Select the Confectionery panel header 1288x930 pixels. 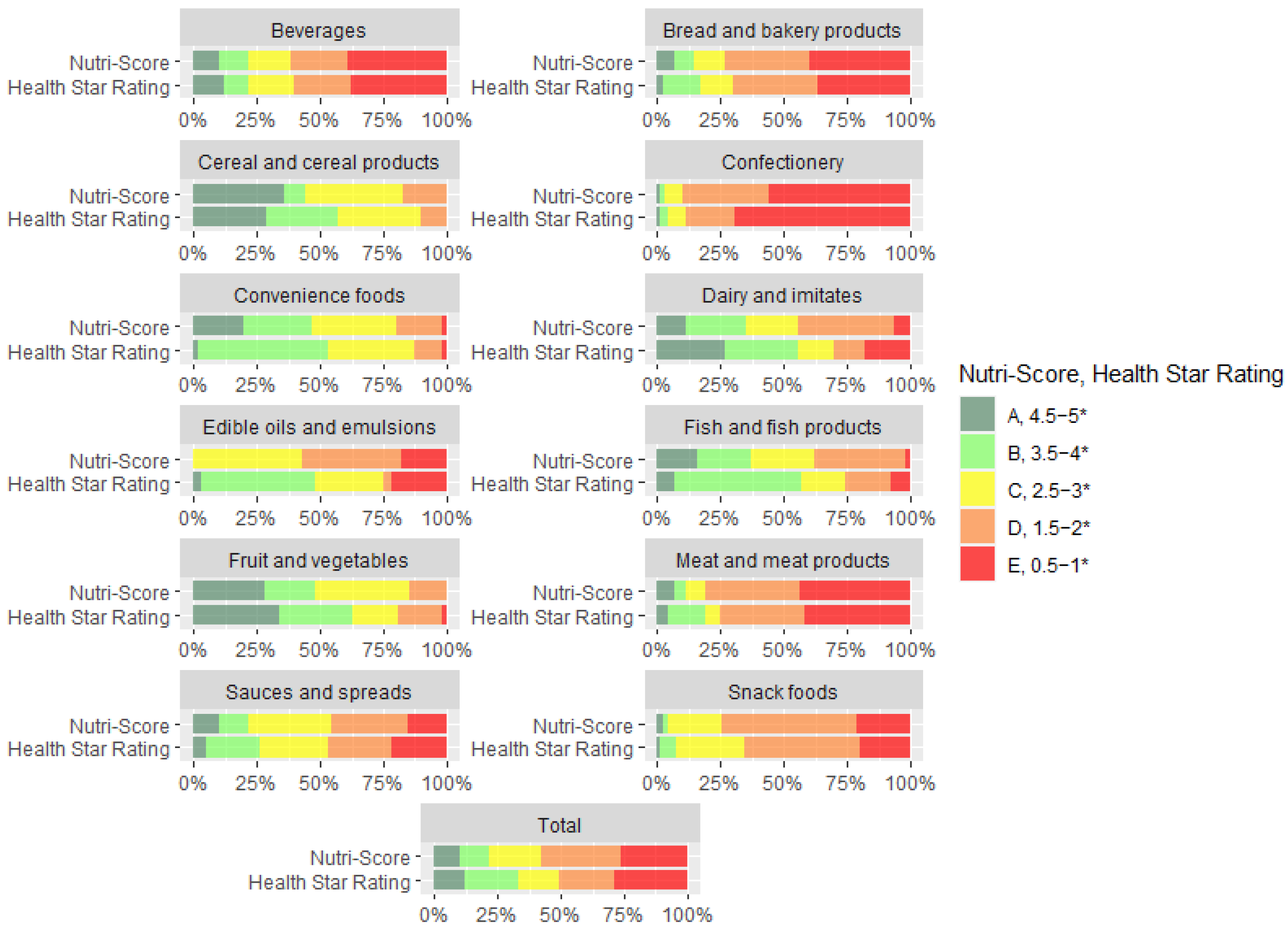(x=782, y=163)
